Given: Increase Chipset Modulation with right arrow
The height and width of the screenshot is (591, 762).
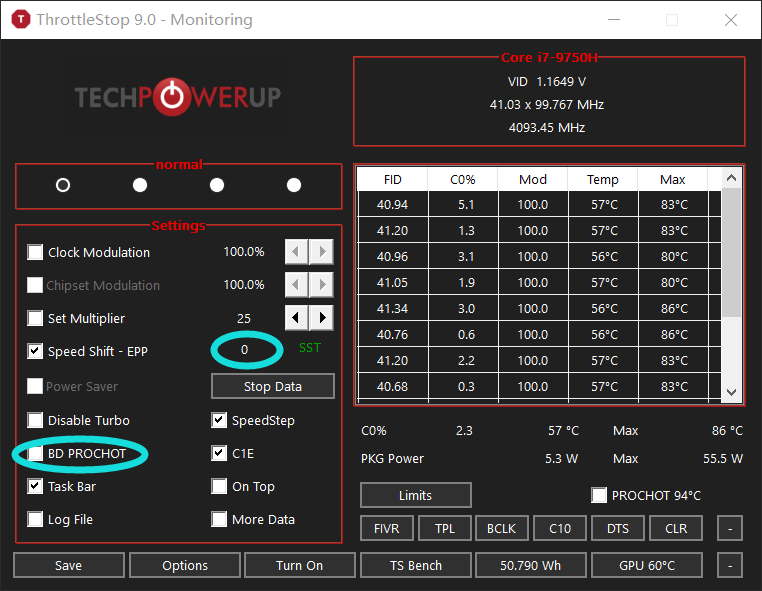Looking at the screenshot, I should 322,285.
